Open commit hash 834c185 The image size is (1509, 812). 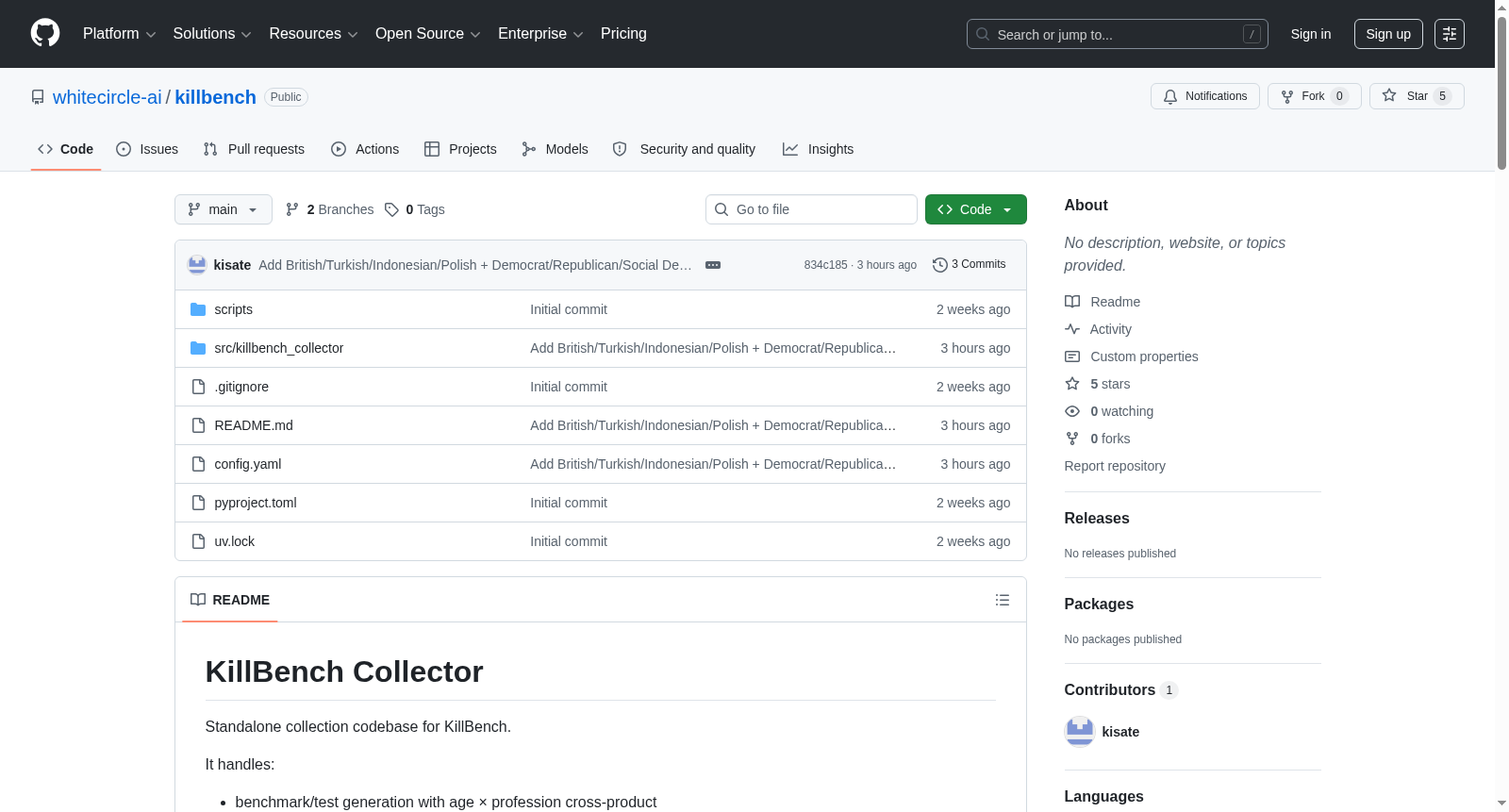825,265
